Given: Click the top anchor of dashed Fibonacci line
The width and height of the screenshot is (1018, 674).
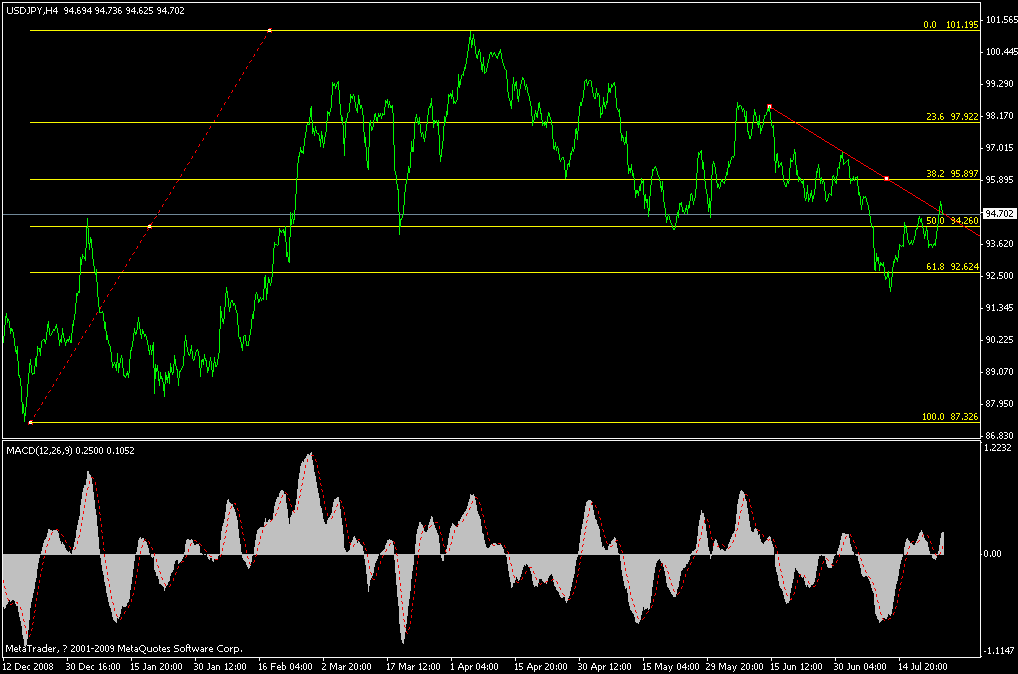Looking at the screenshot, I should [x=269, y=31].
